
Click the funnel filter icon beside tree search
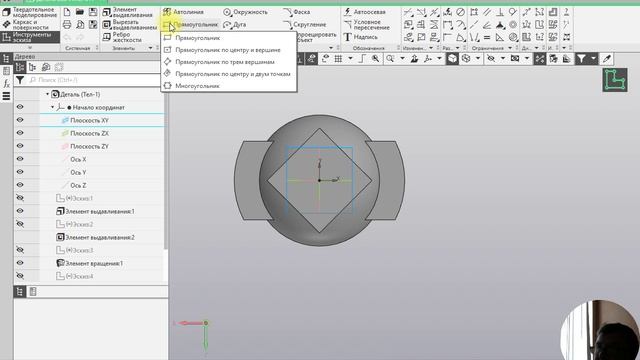click(x=20, y=80)
